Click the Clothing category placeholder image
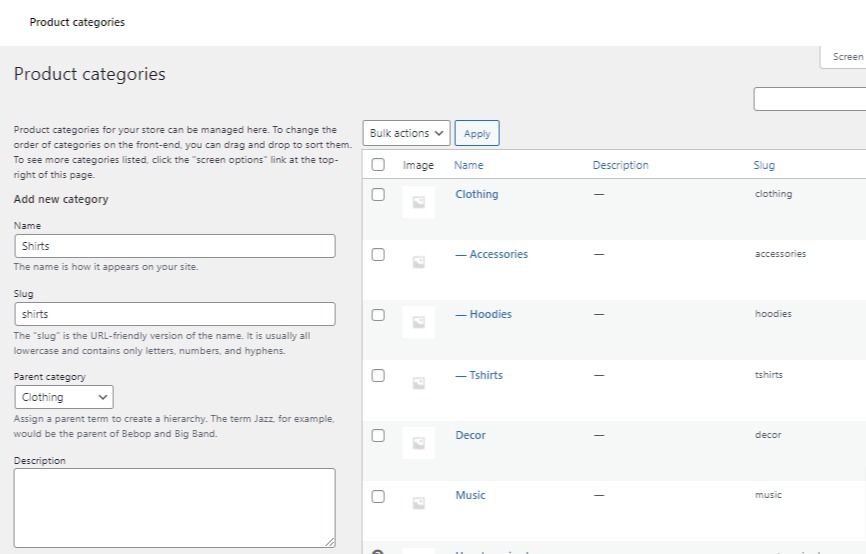The height and width of the screenshot is (554, 866). [418, 202]
